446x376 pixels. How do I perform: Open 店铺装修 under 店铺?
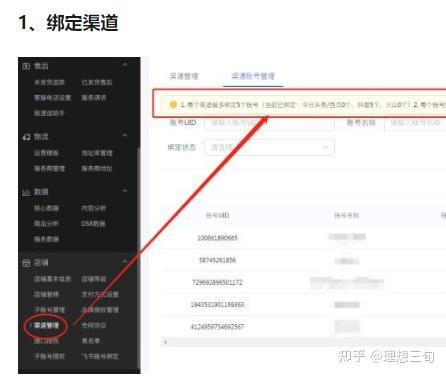point(46,294)
